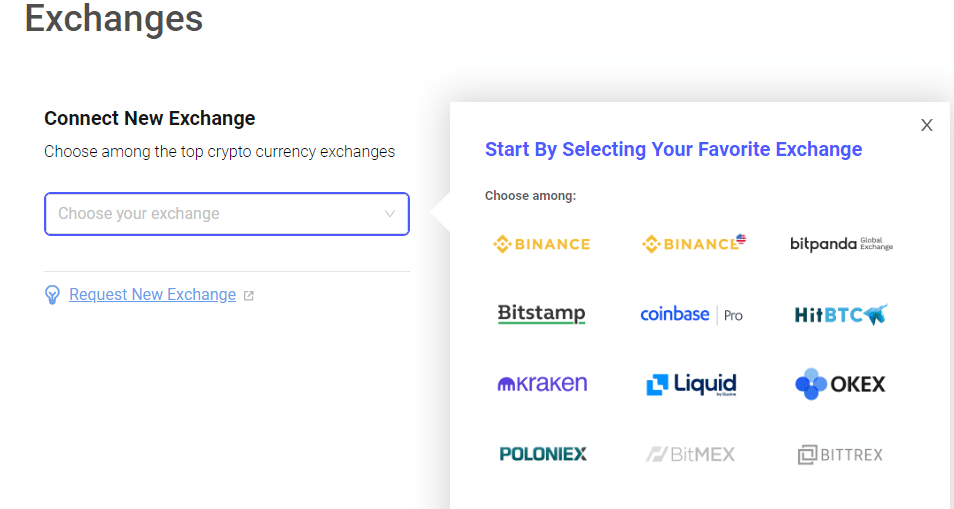Click the greyed-out Bittrex logo
This screenshot has height=509, width=954.
pyautogui.click(x=840, y=454)
